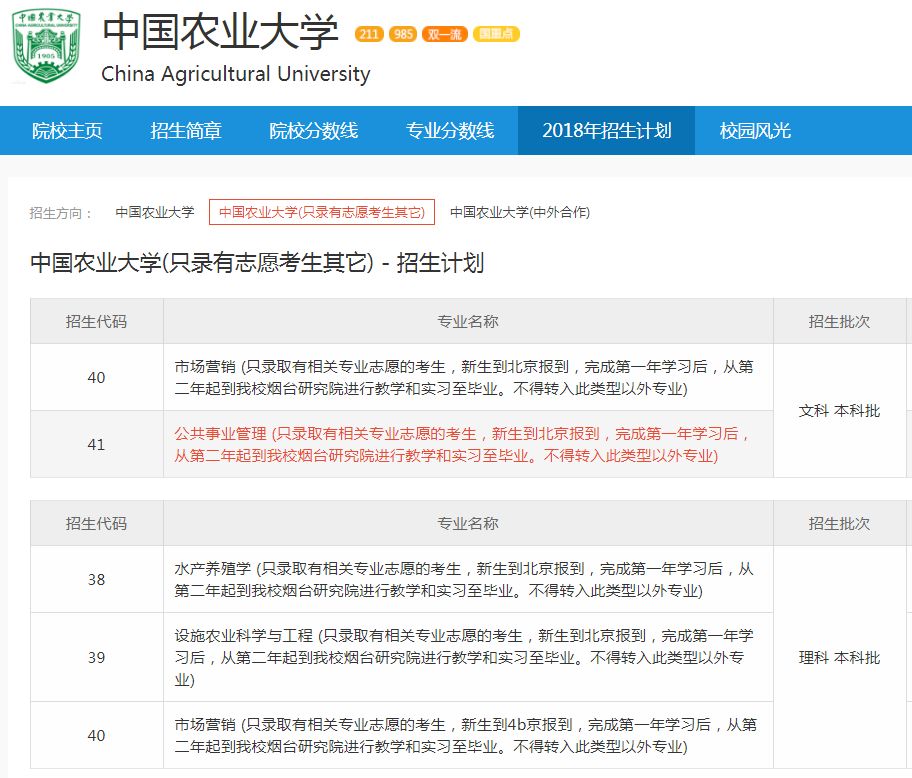Click the 招生计划 page heading
This screenshot has height=778, width=912.
pos(256,263)
